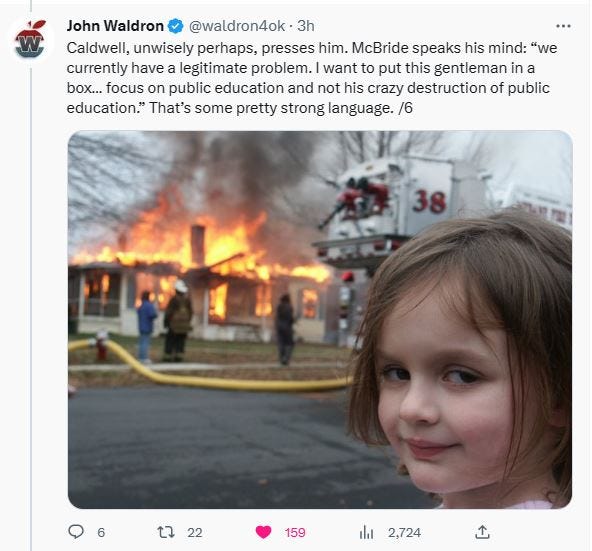
Task: Click the reply speech bubble icon
Action: click(76, 532)
